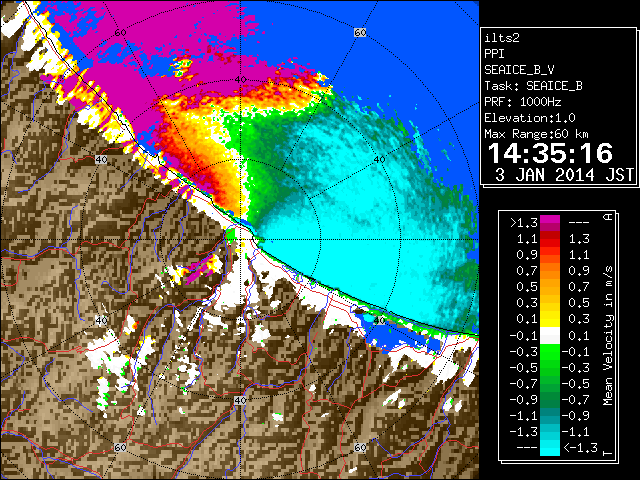This screenshot has width=640, height=480.
Task: Click the 'Task: SEAICE_B' line
Action: (533, 86)
